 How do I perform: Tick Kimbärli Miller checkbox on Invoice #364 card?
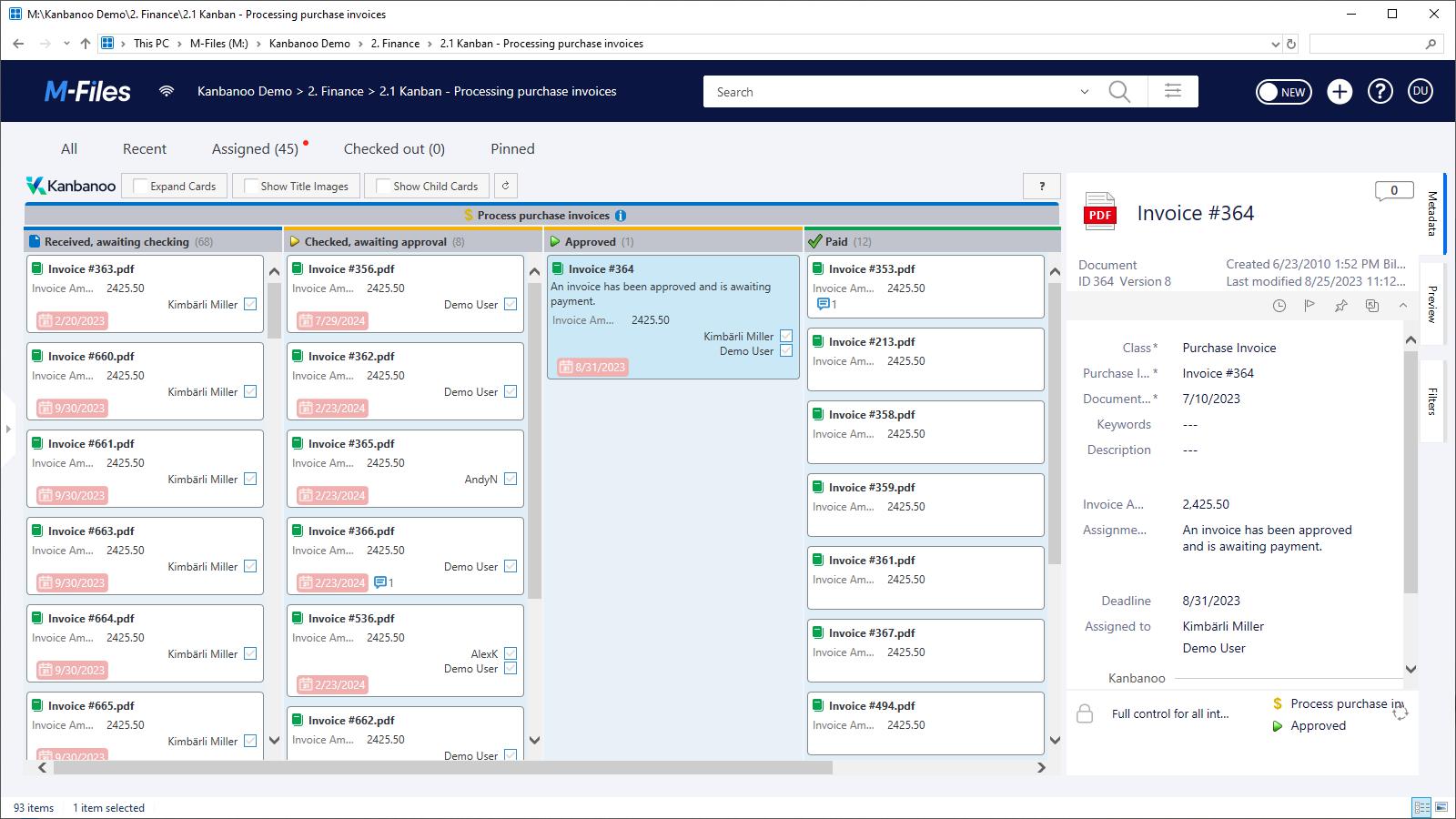pos(786,336)
